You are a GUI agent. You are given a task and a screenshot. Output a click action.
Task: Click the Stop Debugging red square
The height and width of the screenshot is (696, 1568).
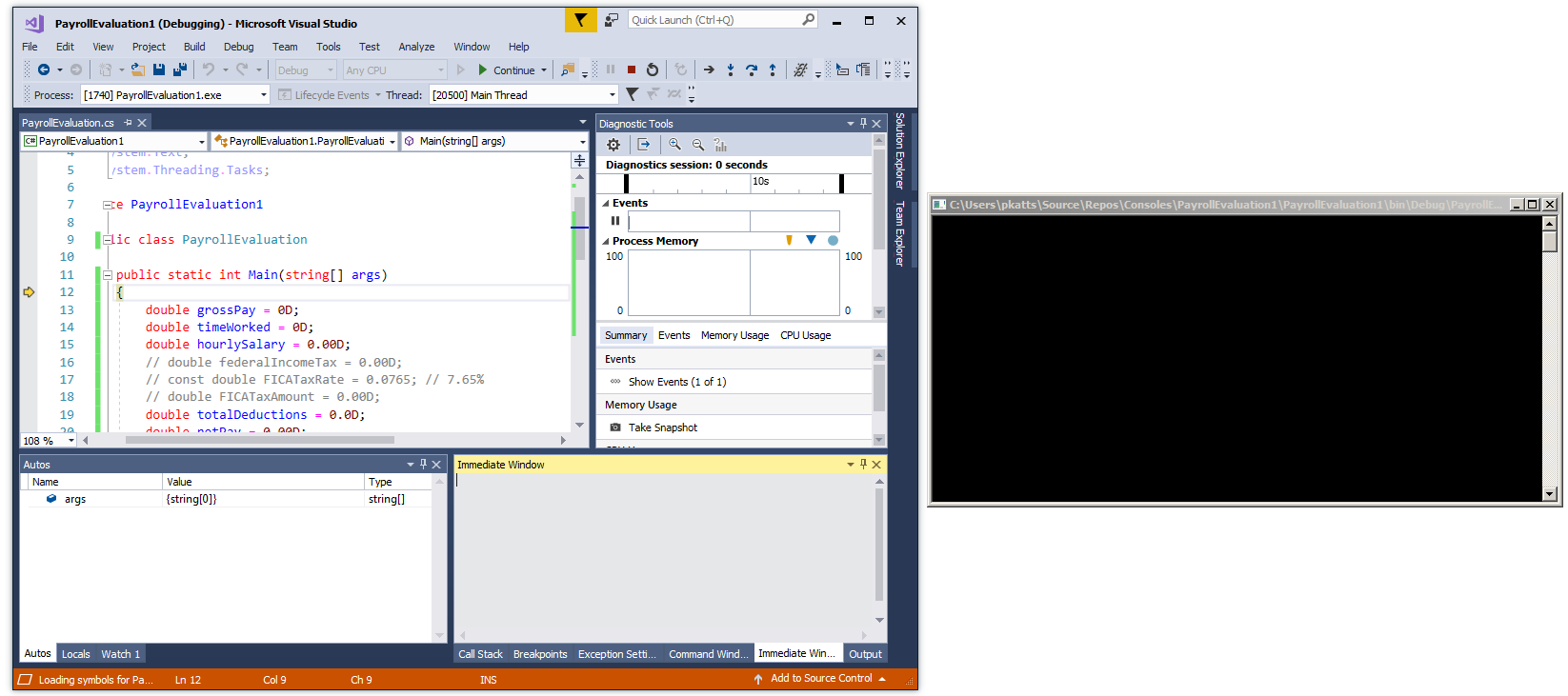point(632,70)
